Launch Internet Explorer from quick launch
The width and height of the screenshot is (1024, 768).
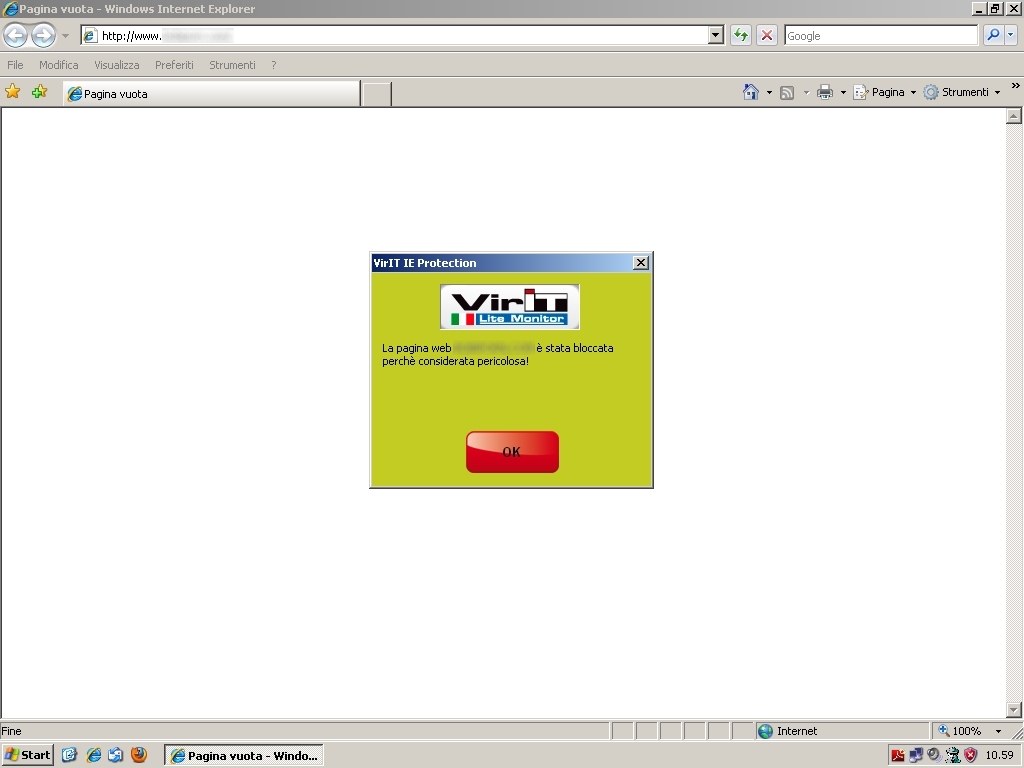(x=93, y=755)
